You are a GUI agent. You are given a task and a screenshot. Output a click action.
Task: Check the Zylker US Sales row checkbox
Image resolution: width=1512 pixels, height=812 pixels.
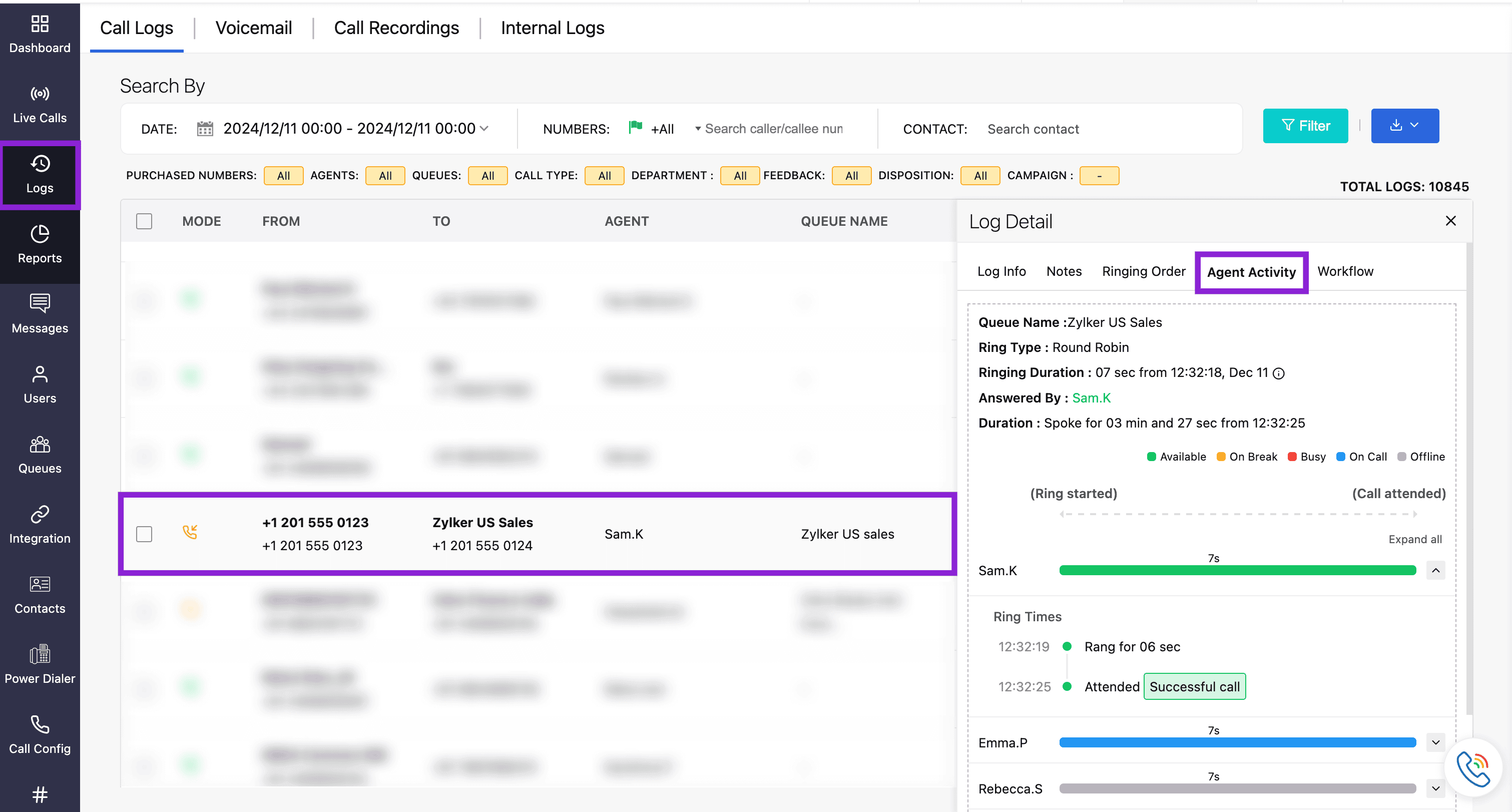pyautogui.click(x=144, y=534)
